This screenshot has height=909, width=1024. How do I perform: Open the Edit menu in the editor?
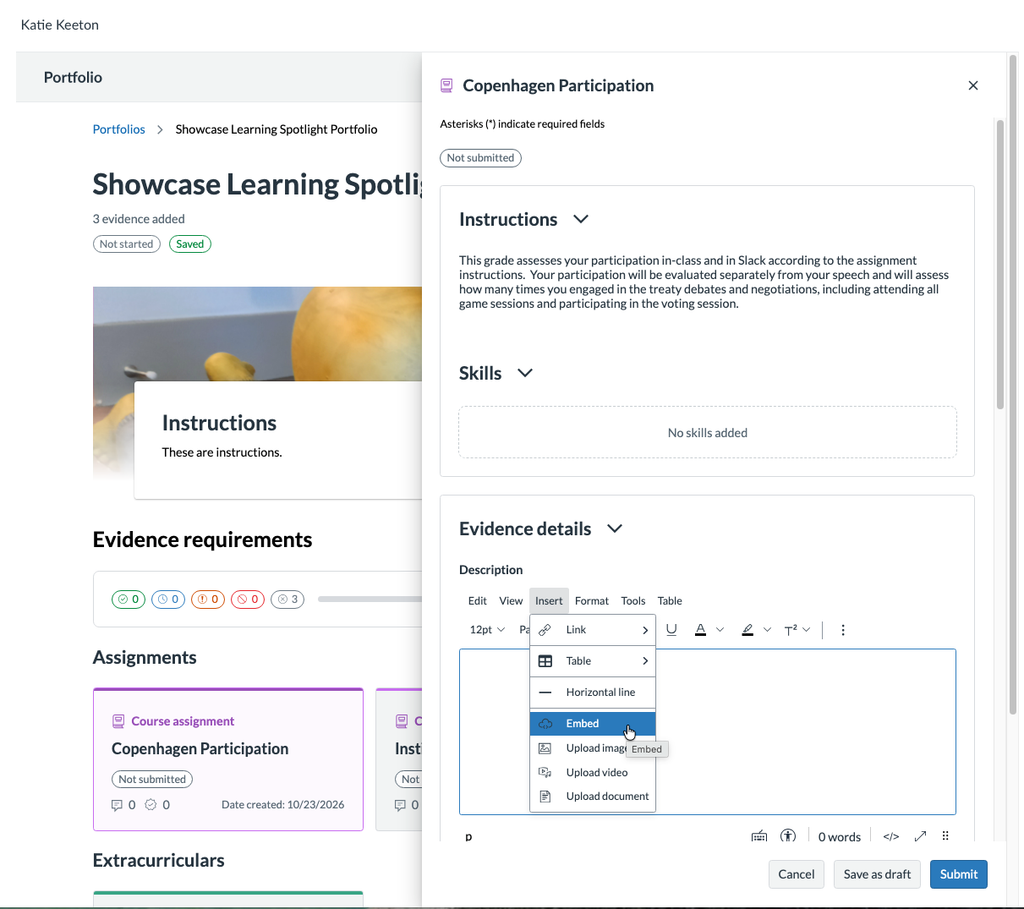click(x=477, y=601)
